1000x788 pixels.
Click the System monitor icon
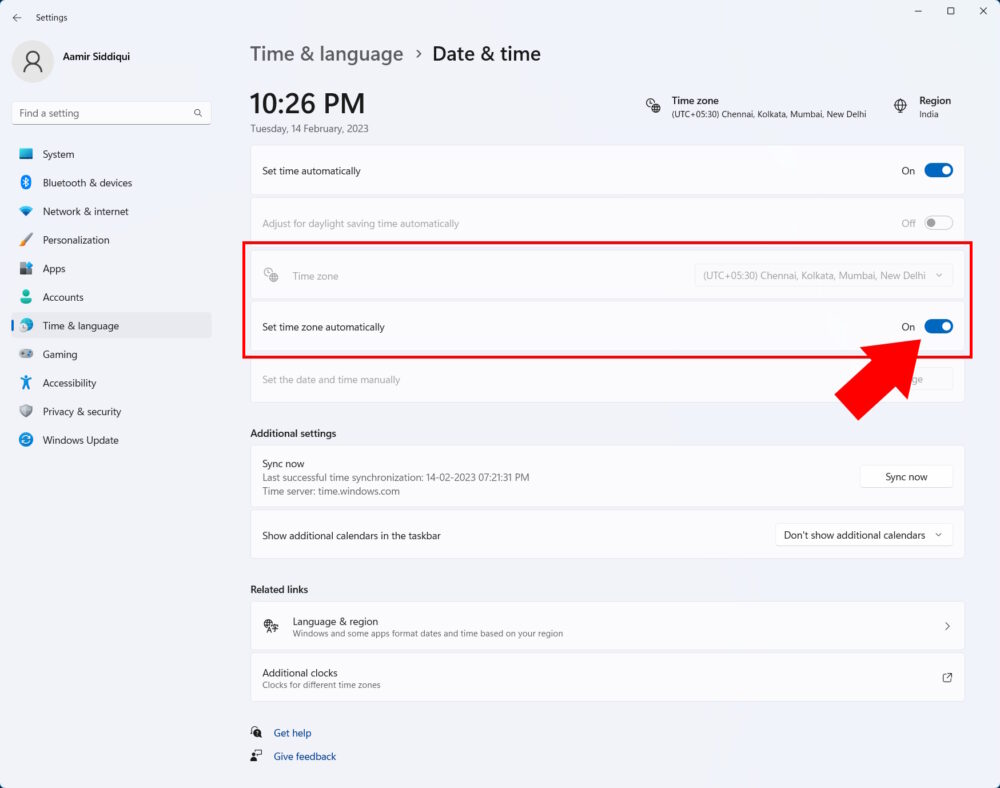(26, 154)
